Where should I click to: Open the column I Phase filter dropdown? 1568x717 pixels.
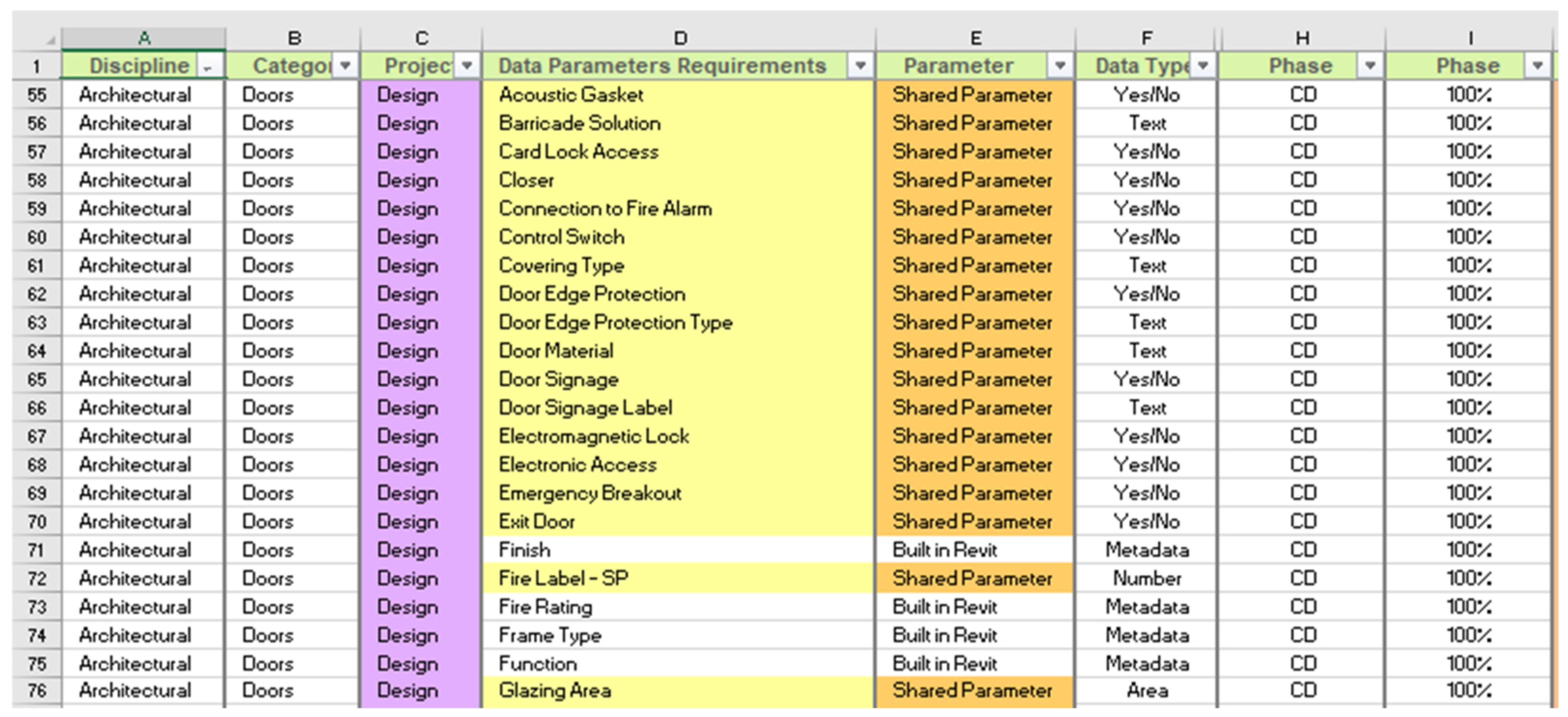tap(1537, 66)
